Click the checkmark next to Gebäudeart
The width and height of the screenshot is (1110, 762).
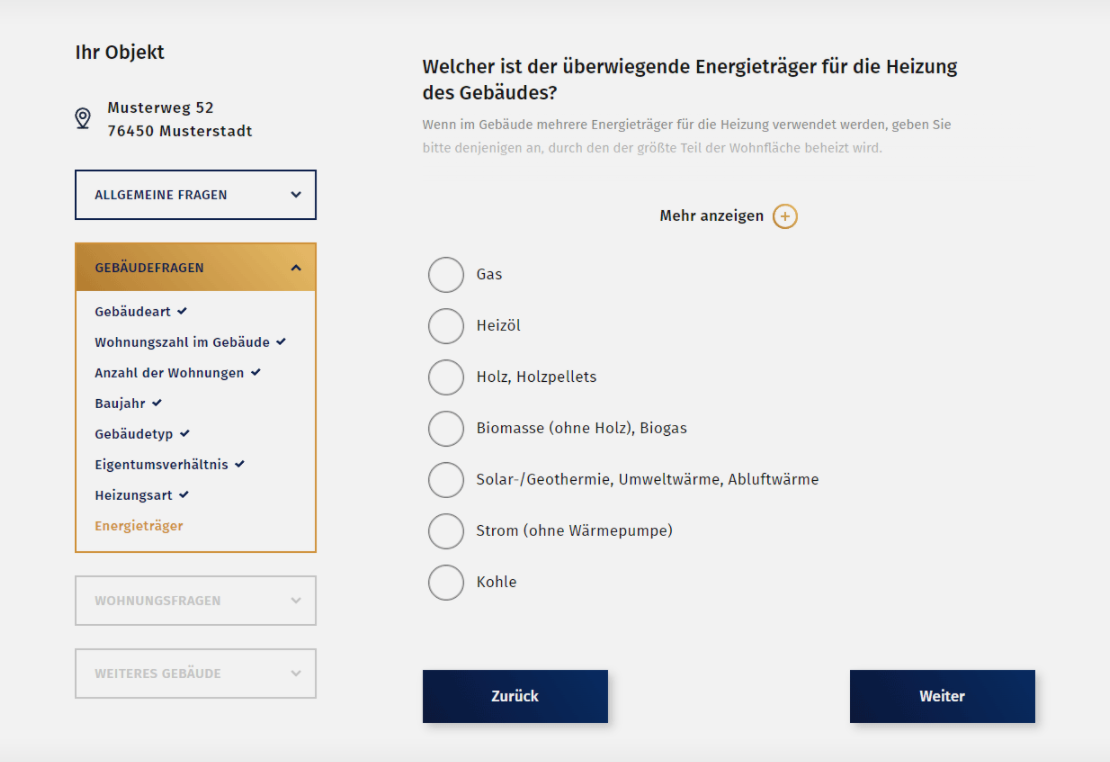183,311
